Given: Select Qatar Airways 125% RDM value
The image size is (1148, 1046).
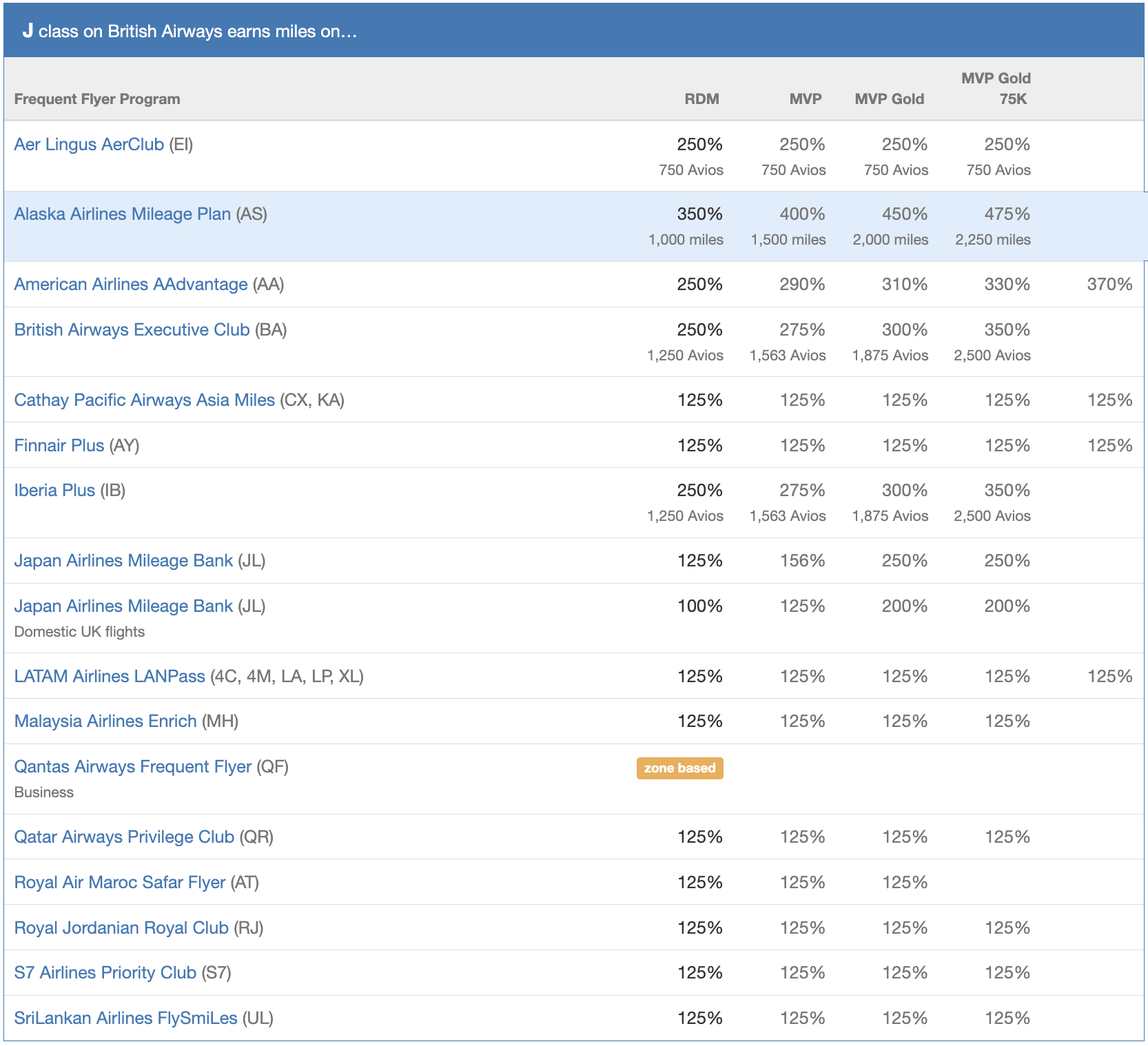Looking at the screenshot, I should 700,837.
